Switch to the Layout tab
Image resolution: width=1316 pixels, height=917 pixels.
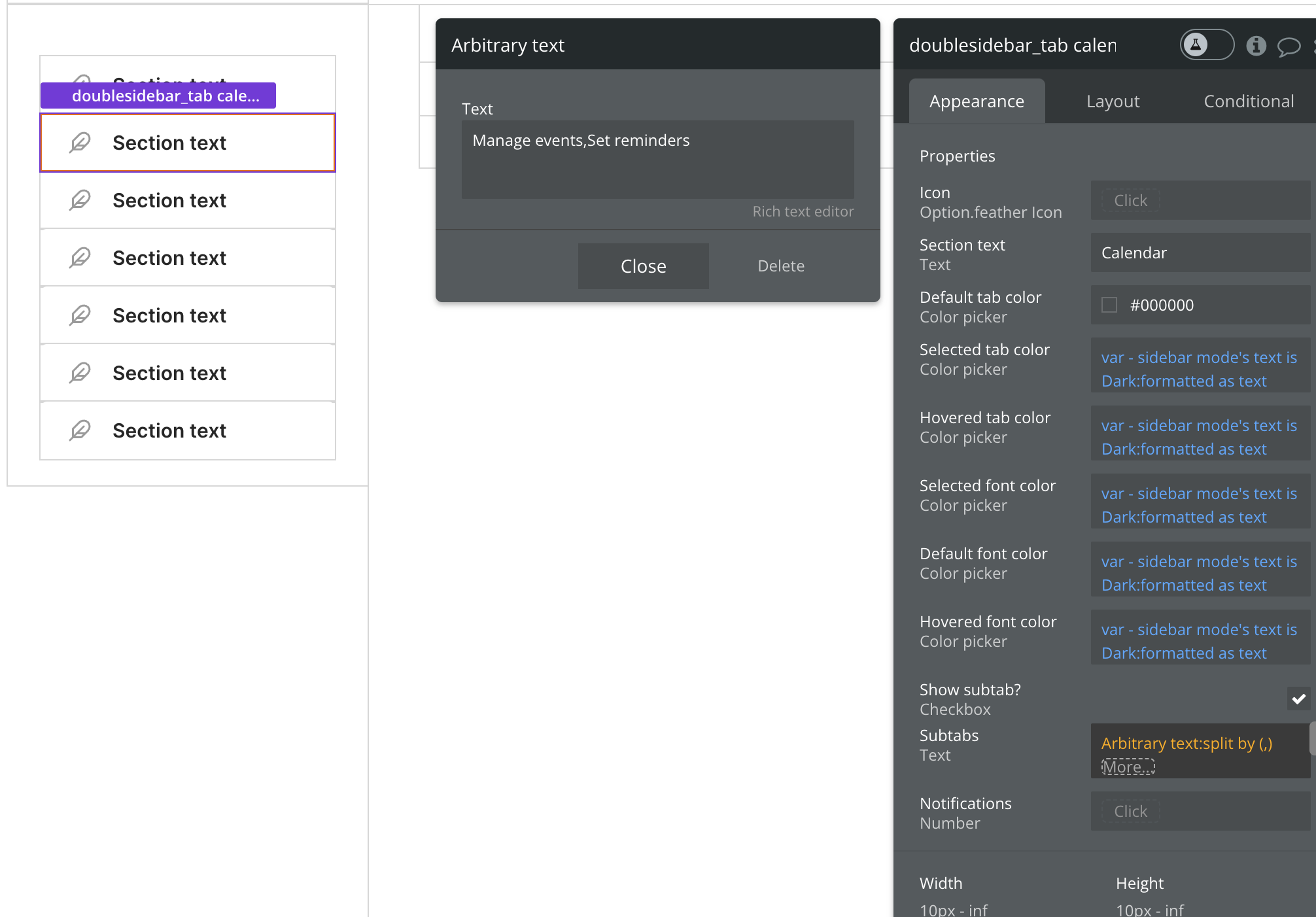coord(1113,101)
